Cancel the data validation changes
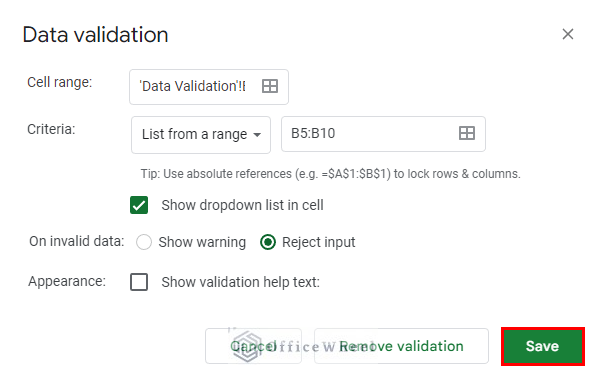The image size is (607, 385). pyautogui.click(x=253, y=346)
